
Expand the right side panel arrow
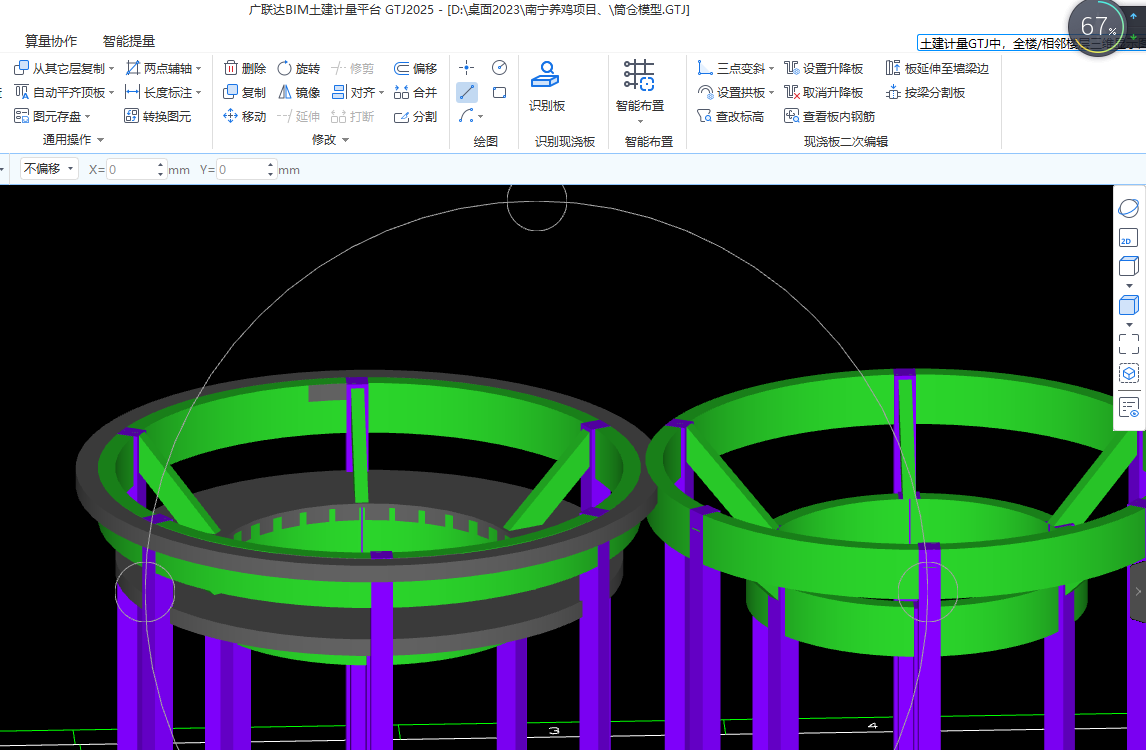point(1138,591)
